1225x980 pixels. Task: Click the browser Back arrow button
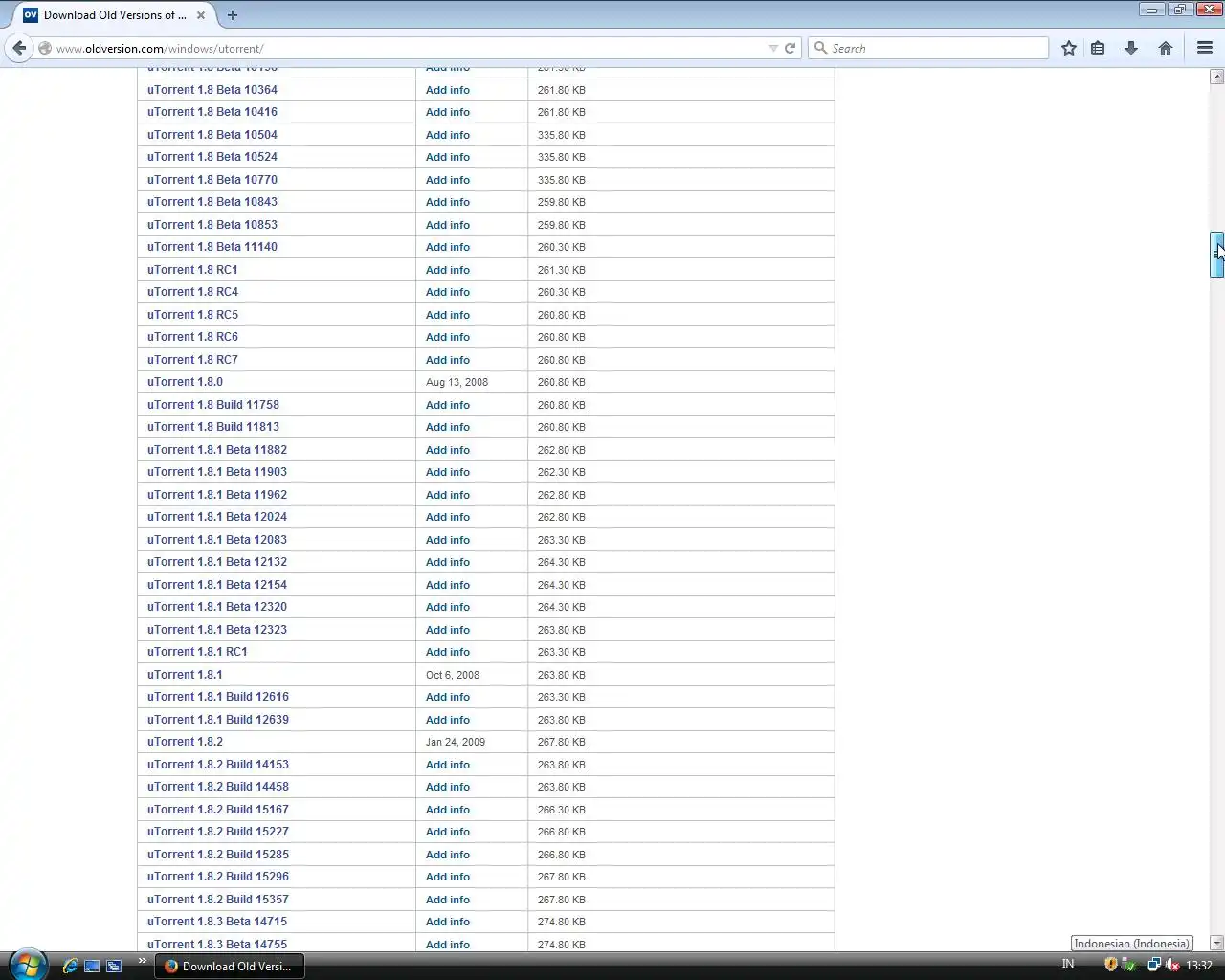19,48
